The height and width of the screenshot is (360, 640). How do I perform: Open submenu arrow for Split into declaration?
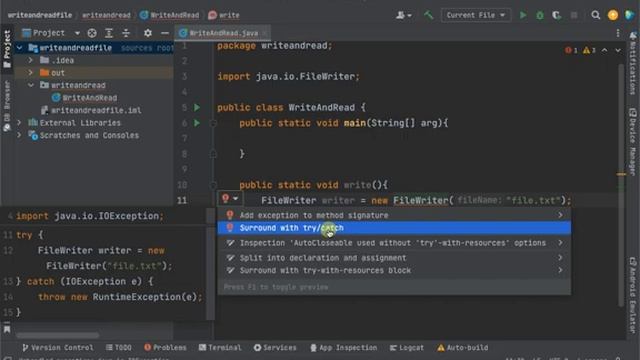pos(560,258)
